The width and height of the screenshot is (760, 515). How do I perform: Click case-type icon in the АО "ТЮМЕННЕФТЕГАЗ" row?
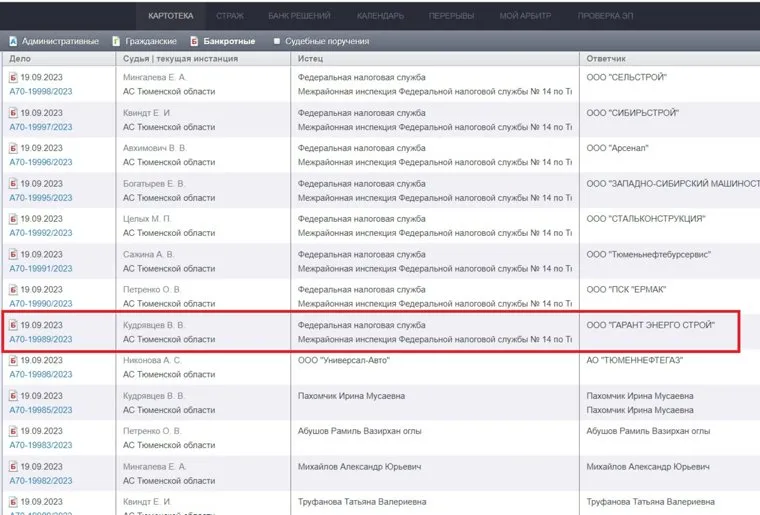13,360
